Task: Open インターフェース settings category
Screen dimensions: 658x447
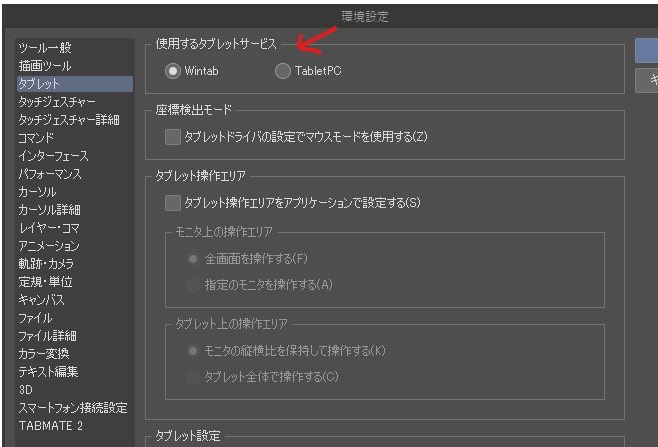Action: point(75,156)
